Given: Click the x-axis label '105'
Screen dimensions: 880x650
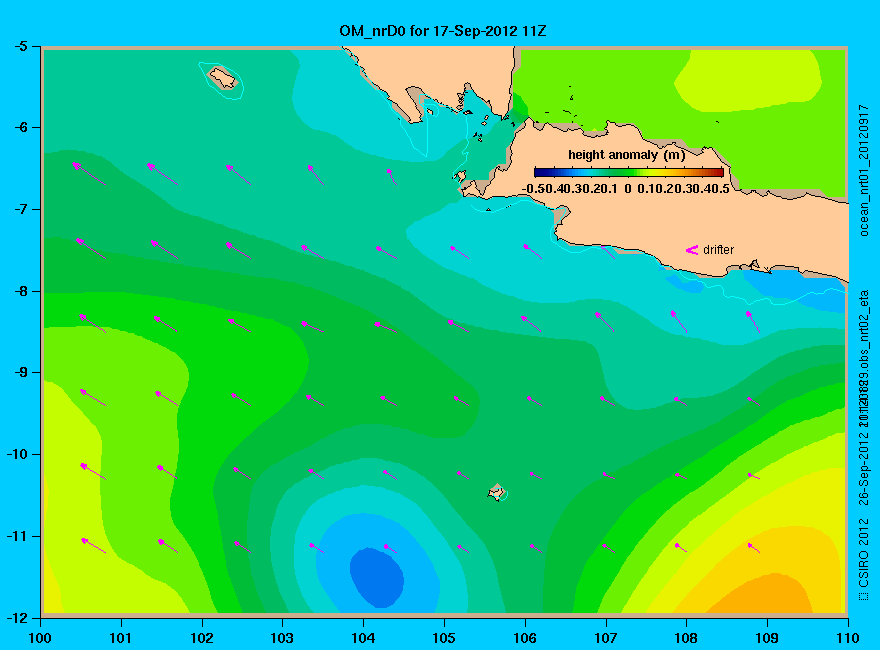Looking at the screenshot, I should pos(444,638).
